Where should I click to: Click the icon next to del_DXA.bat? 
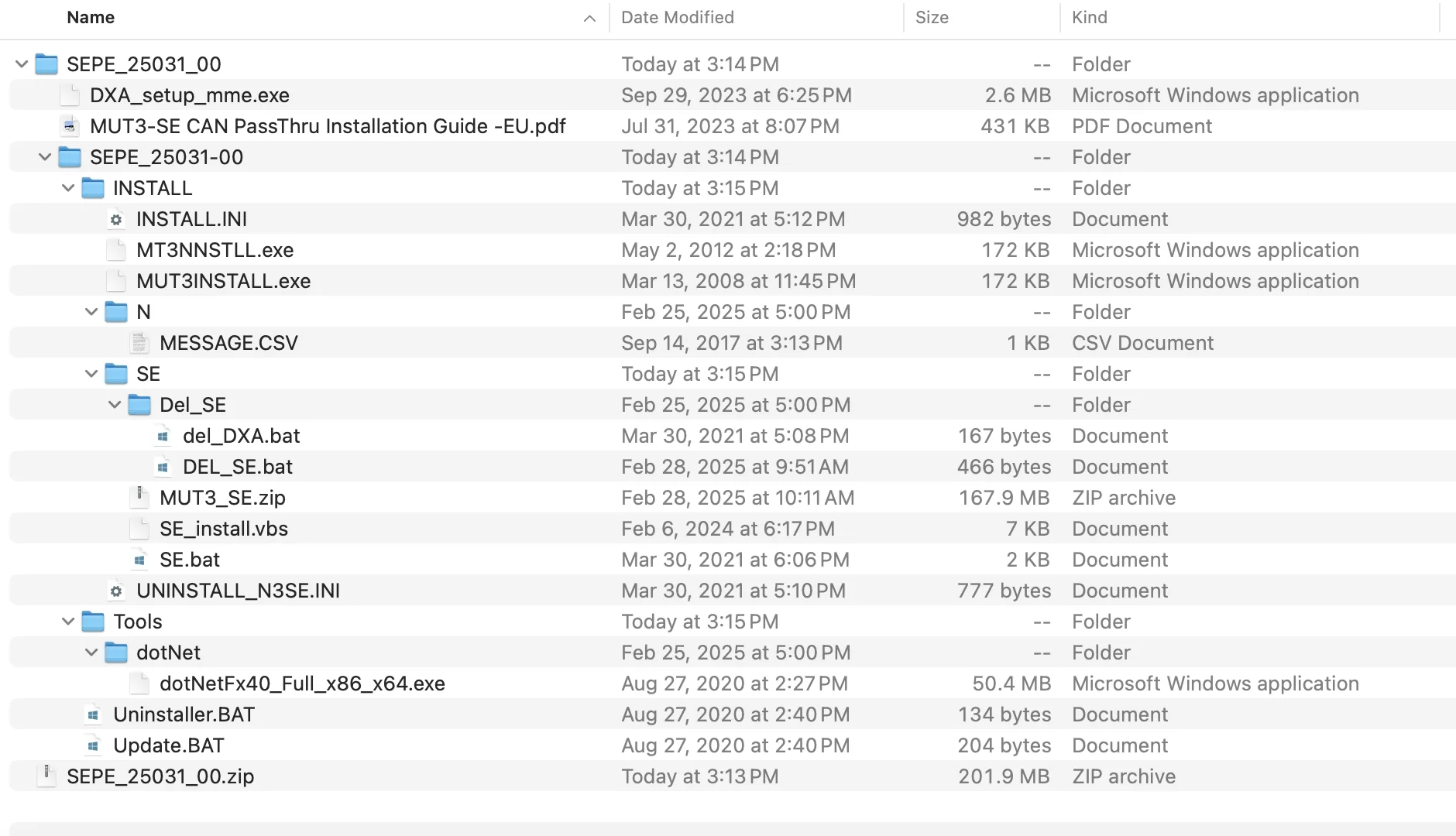[x=163, y=435]
